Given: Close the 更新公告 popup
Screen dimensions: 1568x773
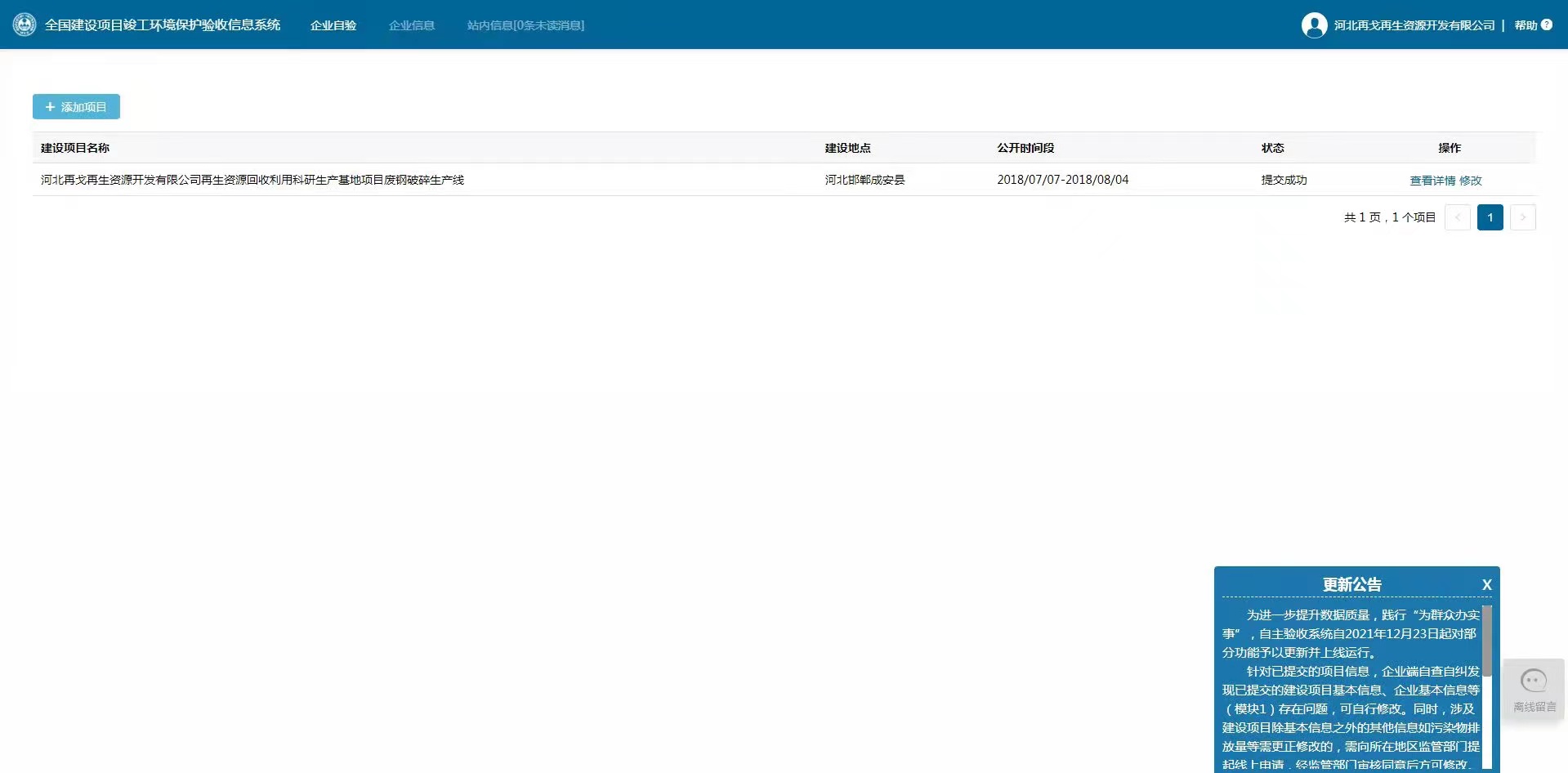Looking at the screenshot, I should tap(1486, 585).
